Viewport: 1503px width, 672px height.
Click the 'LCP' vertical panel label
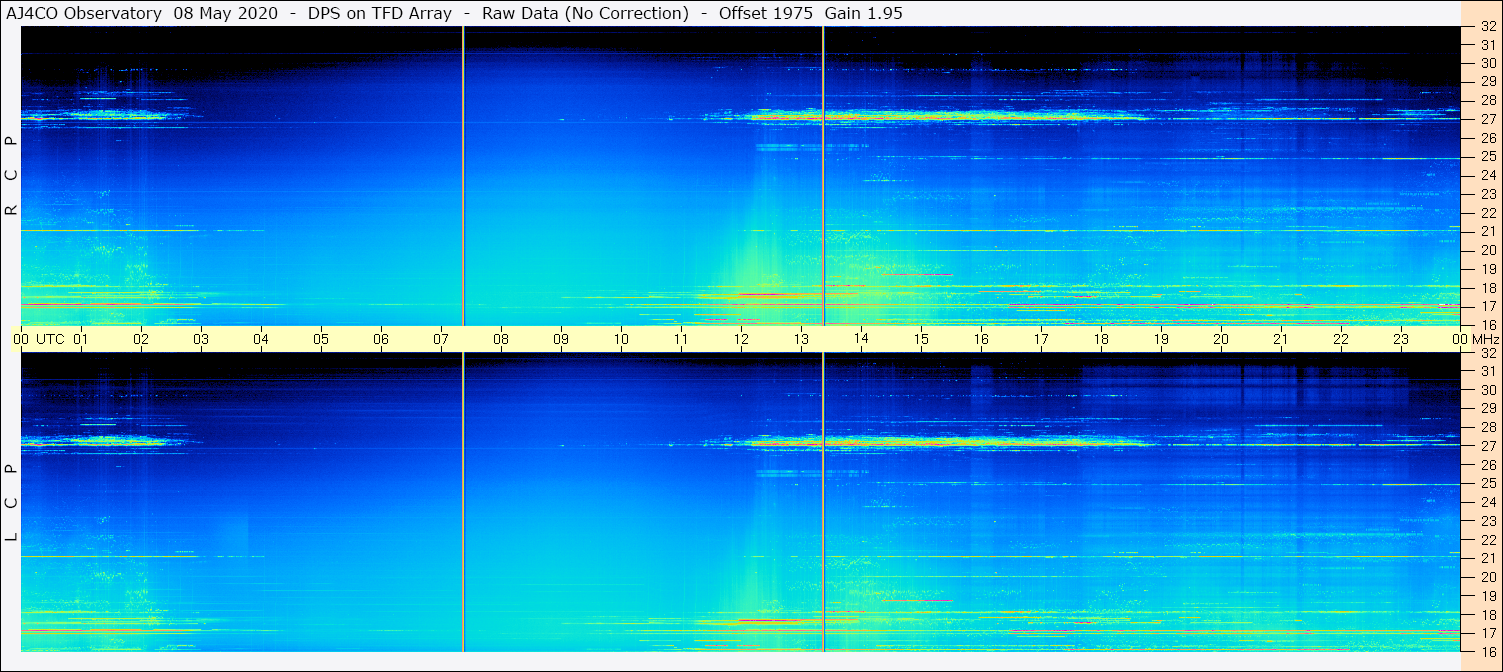(x=12, y=503)
